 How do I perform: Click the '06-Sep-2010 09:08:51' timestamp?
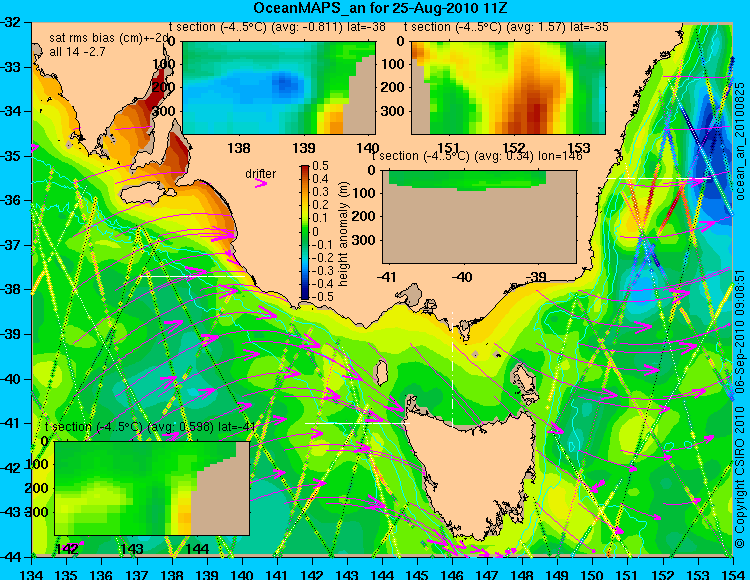(740, 331)
